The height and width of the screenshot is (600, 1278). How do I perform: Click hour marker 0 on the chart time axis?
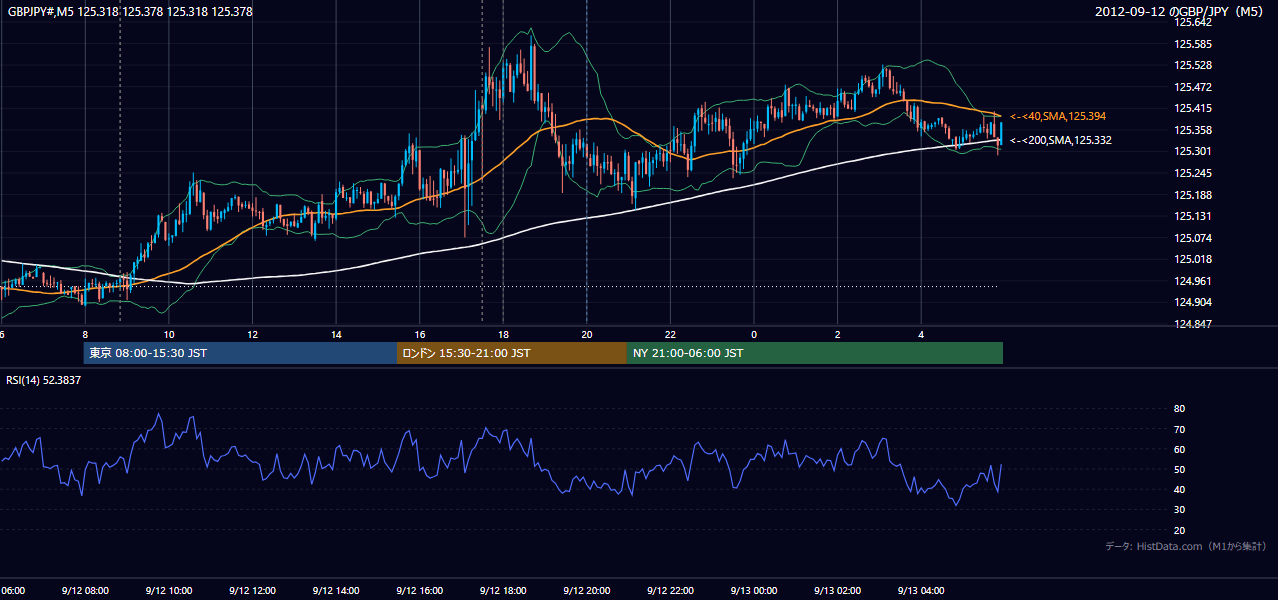[754, 334]
